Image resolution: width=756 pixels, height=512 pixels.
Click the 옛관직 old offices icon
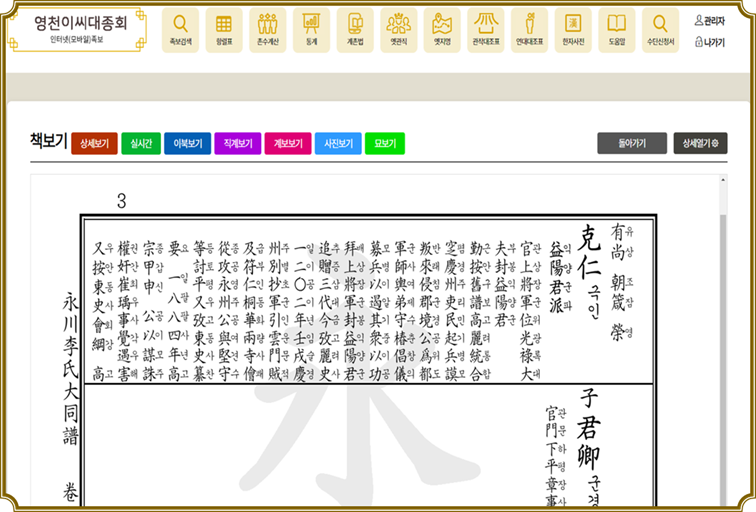coord(398,28)
